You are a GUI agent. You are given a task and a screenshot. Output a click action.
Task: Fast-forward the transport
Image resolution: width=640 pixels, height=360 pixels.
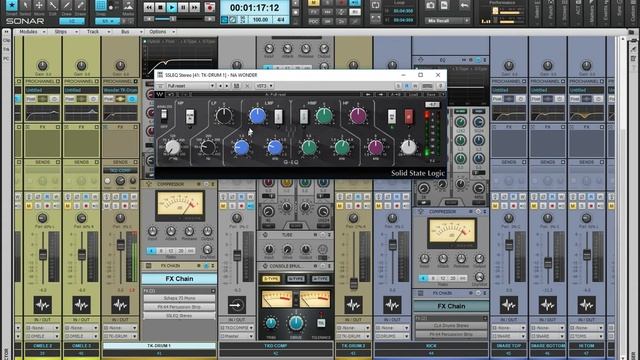(x=195, y=7)
